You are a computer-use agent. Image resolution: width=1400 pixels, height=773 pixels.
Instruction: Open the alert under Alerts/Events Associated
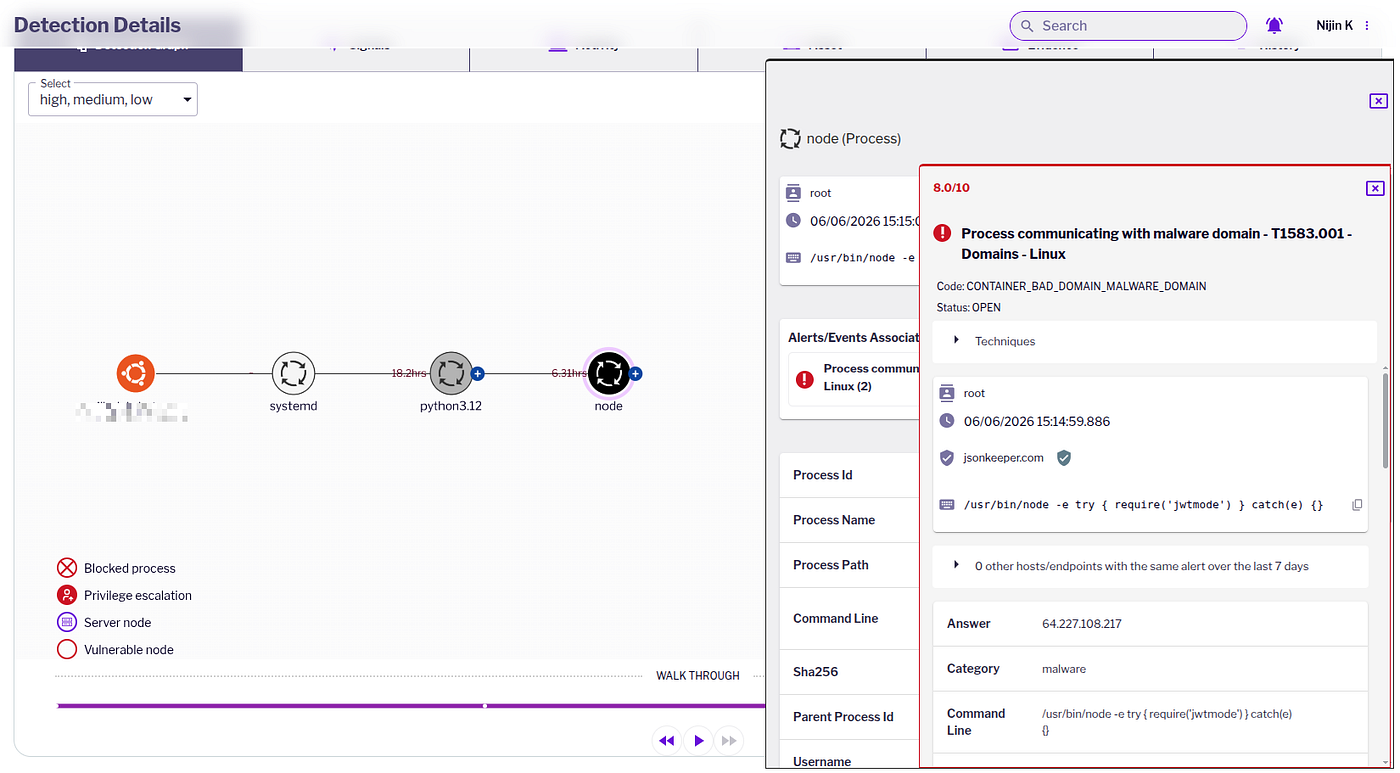[x=855, y=378]
